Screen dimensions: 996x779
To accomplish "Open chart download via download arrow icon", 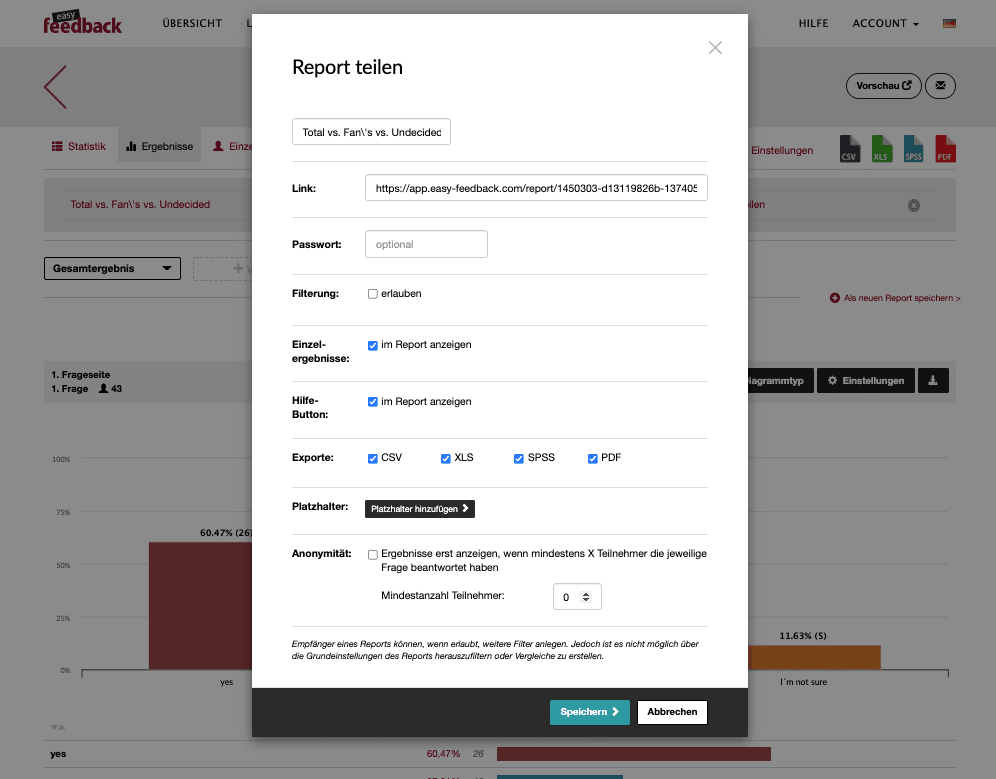I will [x=933, y=380].
